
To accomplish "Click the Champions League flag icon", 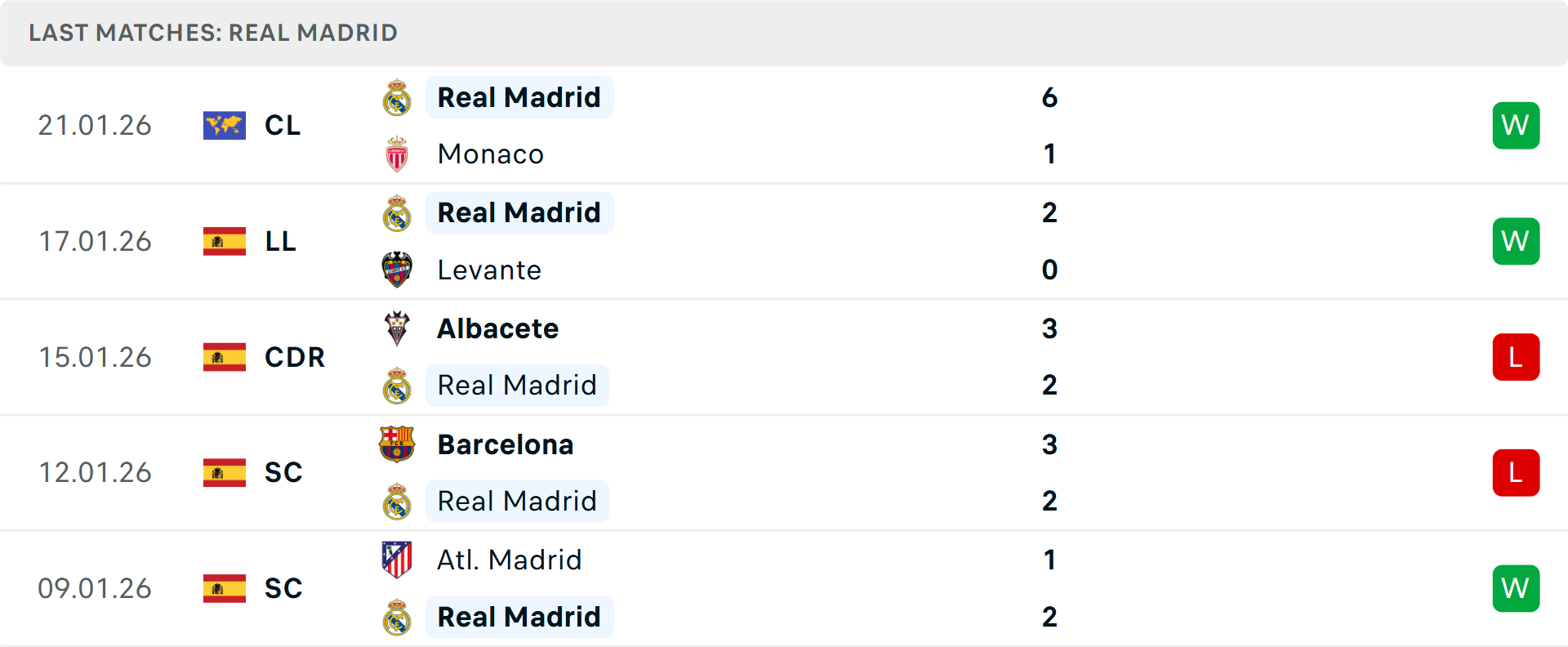I will (x=225, y=126).
